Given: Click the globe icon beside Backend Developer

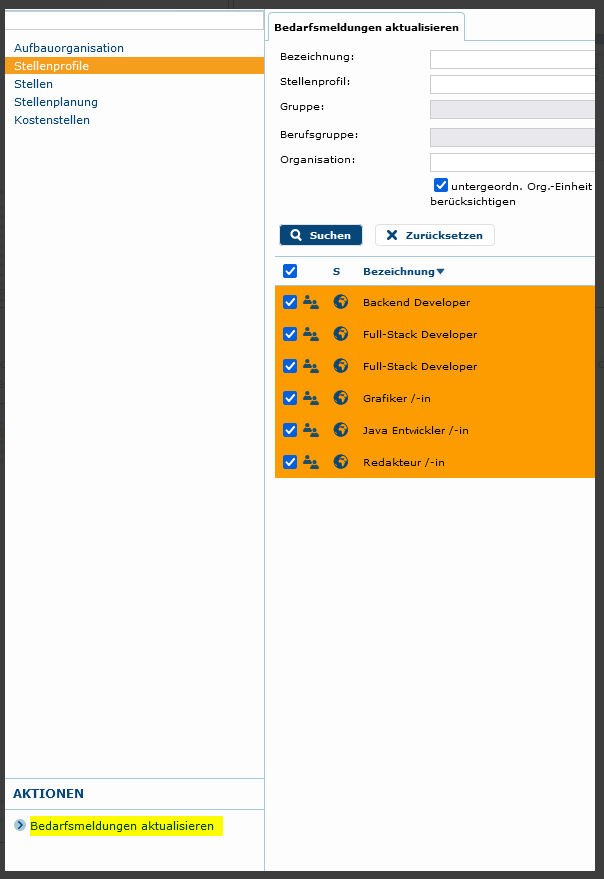Looking at the screenshot, I should (x=340, y=302).
